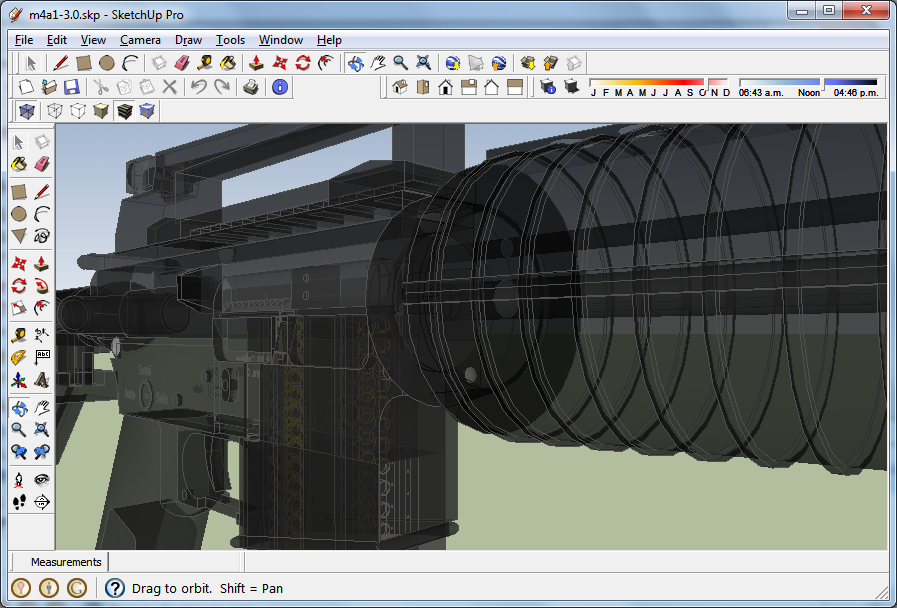Viewport: 897px width, 608px height.
Task: Switch to the Iso view
Action: coord(400,87)
